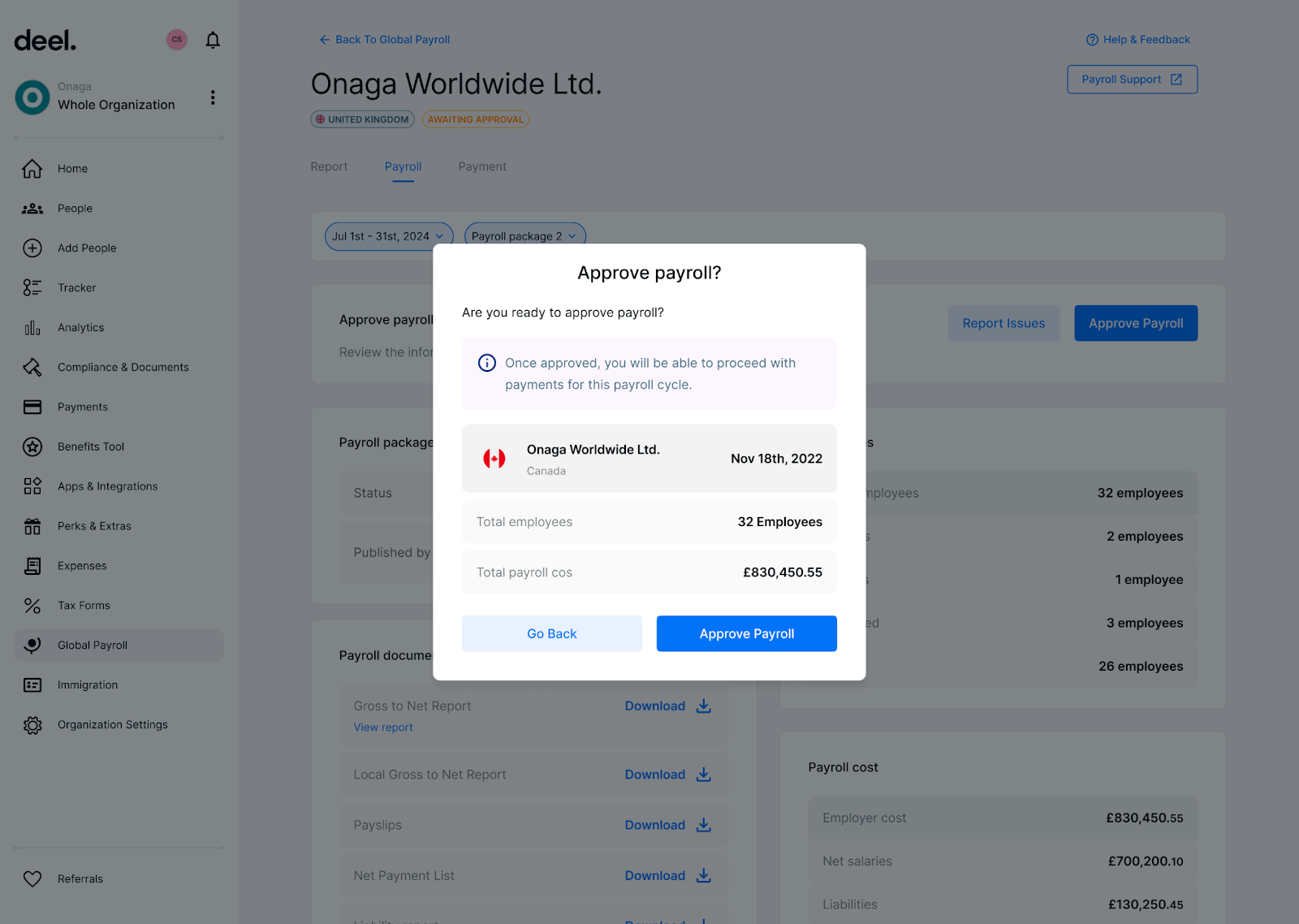This screenshot has height=924, width=1299.
Task: Download the Payslips
Action: [667, 825]
